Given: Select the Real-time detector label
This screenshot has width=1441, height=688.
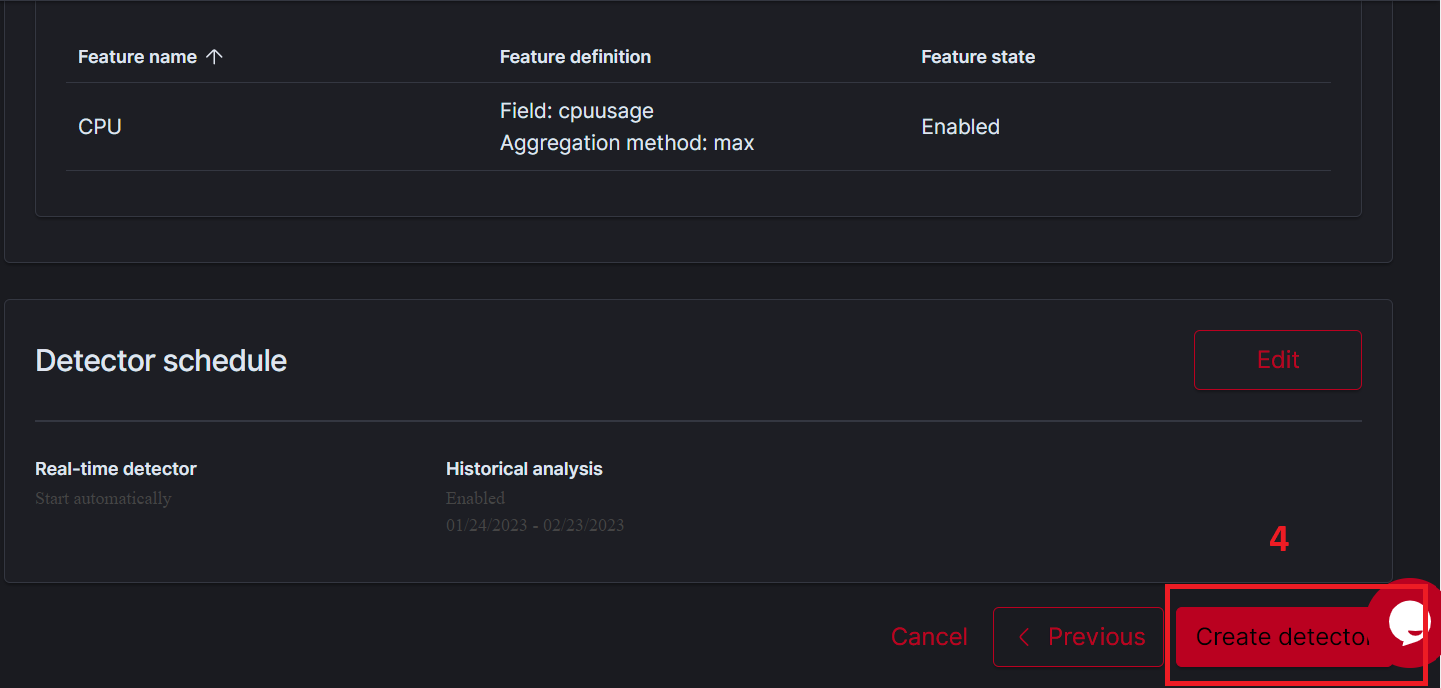Looking at the screenshot, I should (x=116, y=469).
